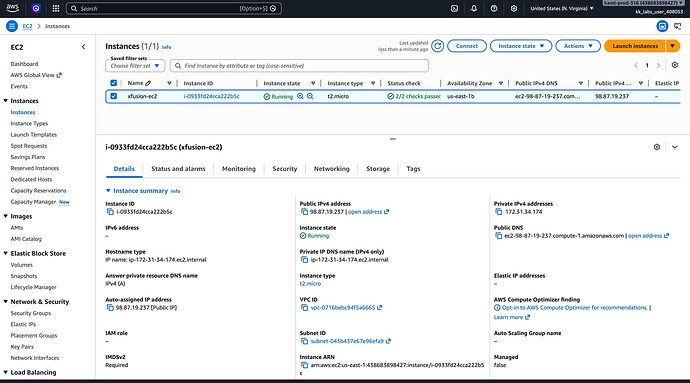The image size is (690, 383).
Task: Open instance ID link in table
Action: pyautogui.click(x=211, y=96)
